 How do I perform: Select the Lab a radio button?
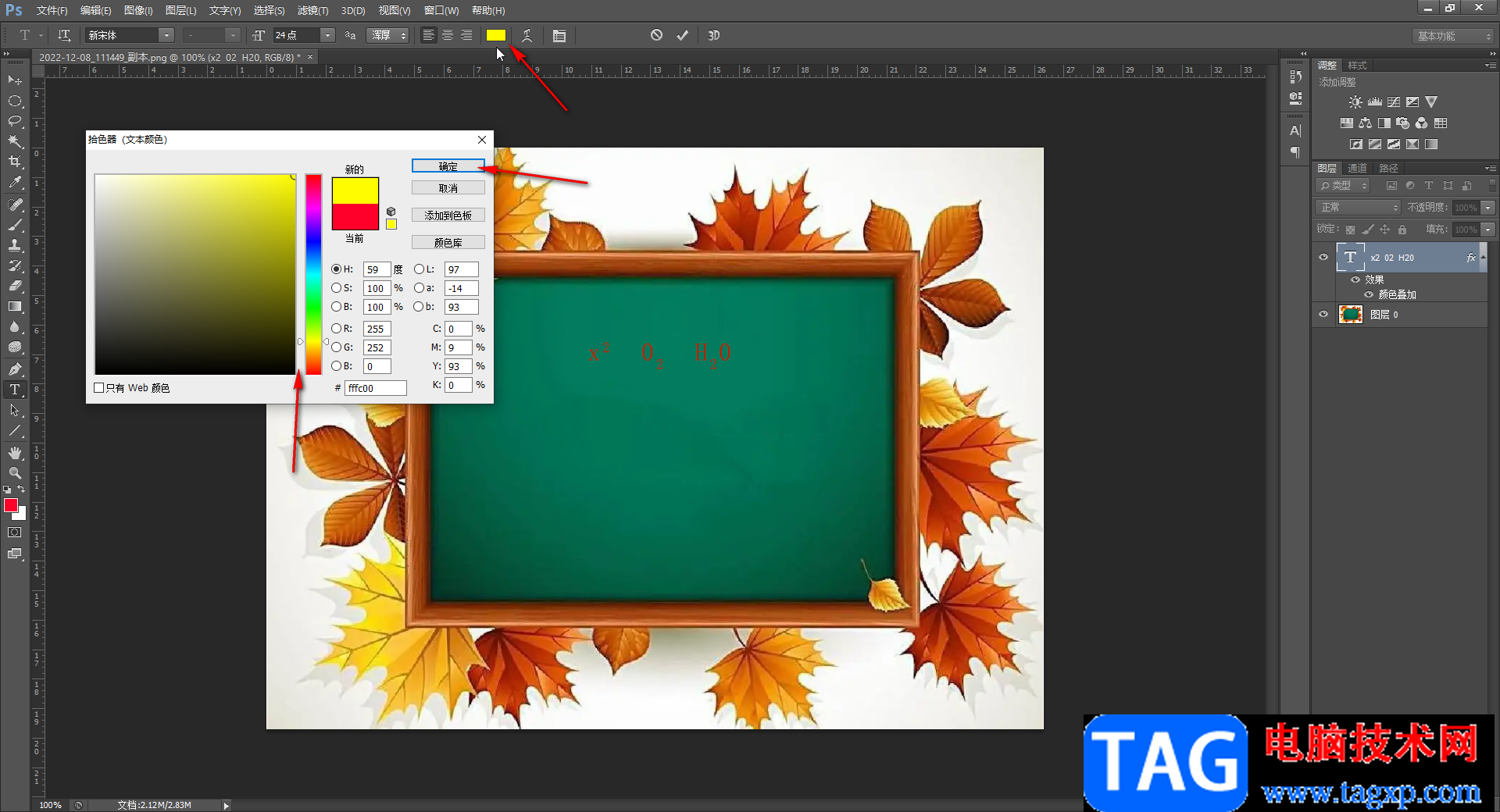[419, 288]
